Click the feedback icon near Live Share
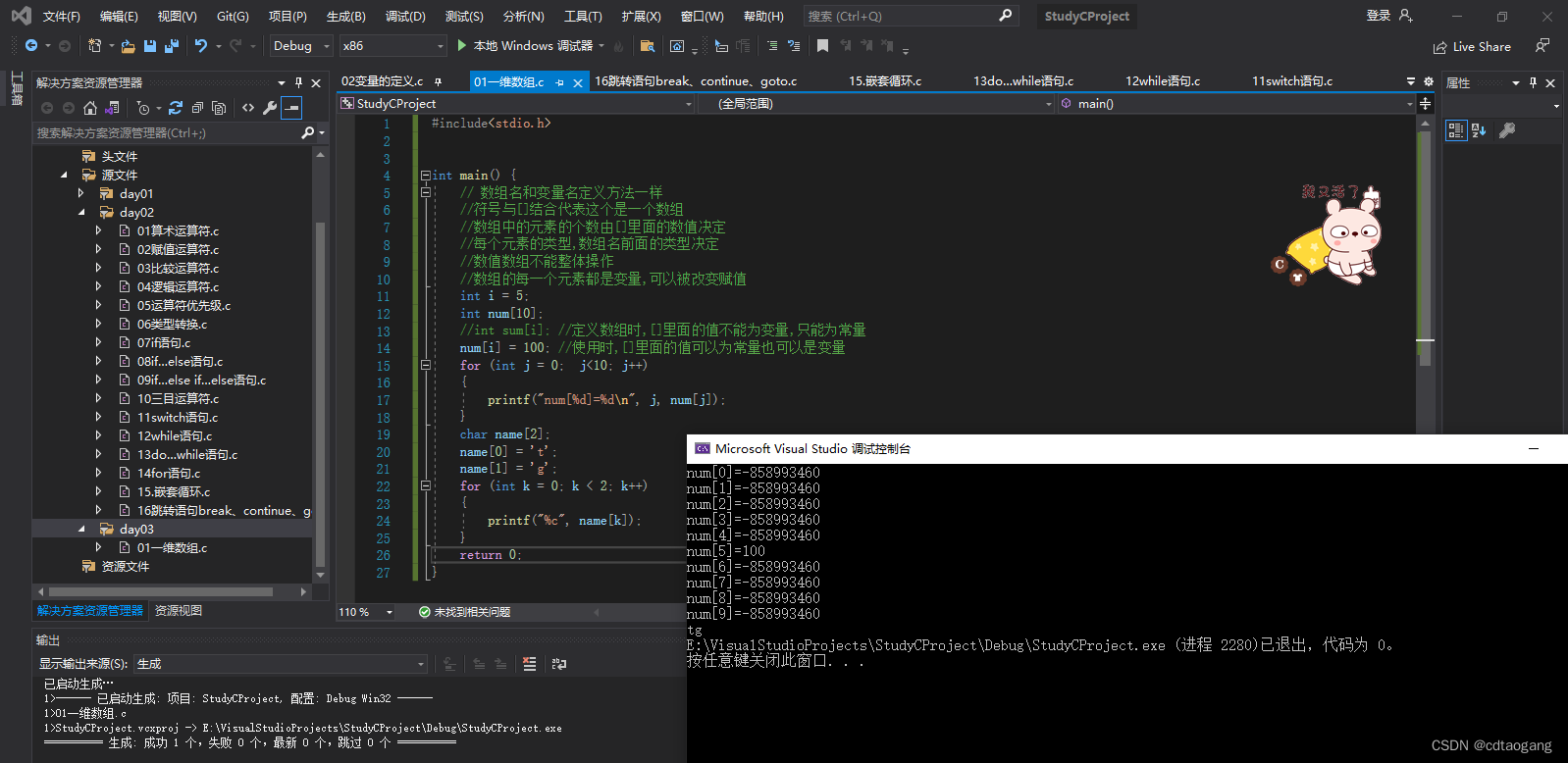Viewport: 1568px width, 763px height. (1542, 46)
